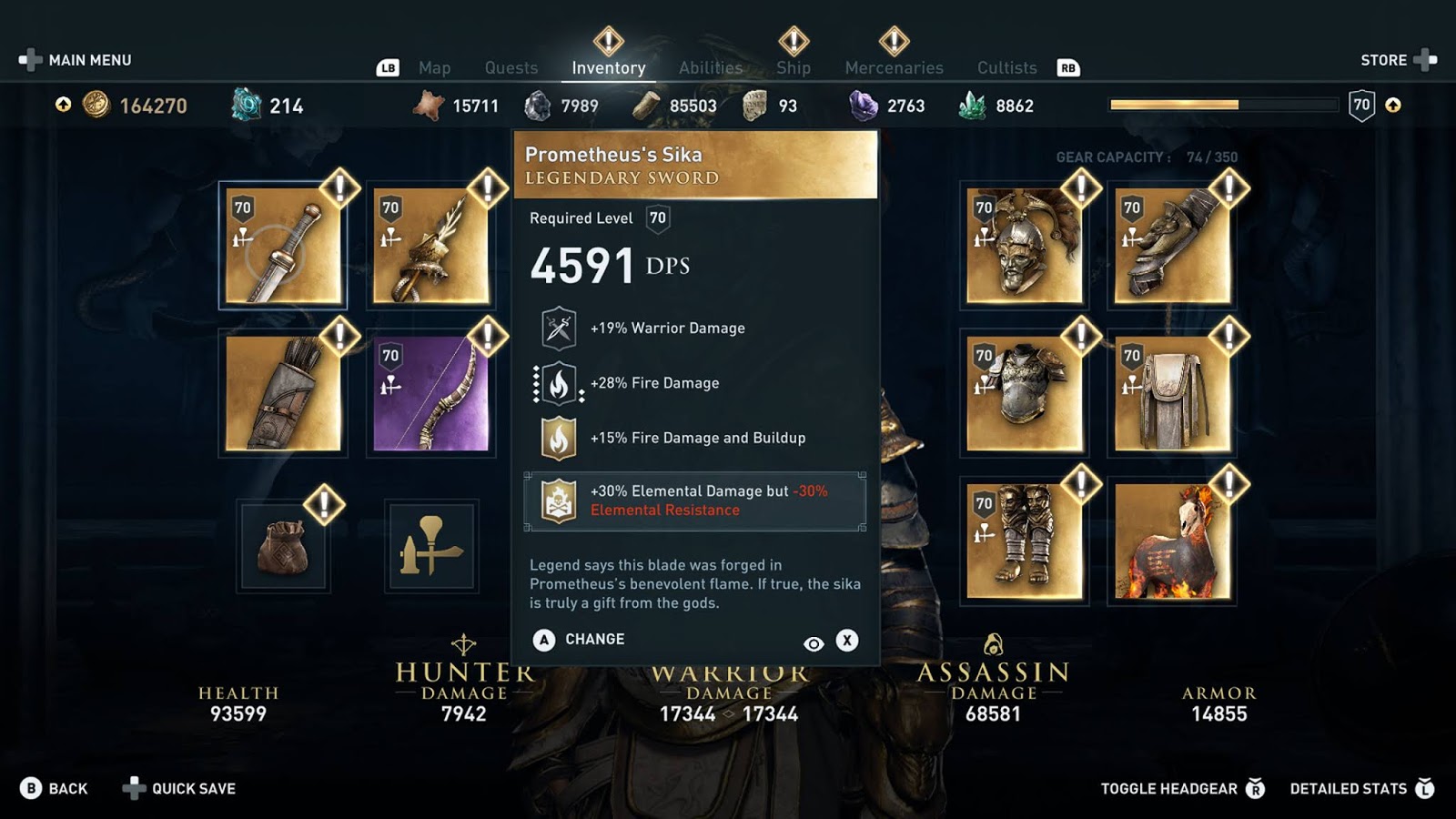Switch to the Mercenaries tab
Viewport: 1456px width, 819px height.
894,67
